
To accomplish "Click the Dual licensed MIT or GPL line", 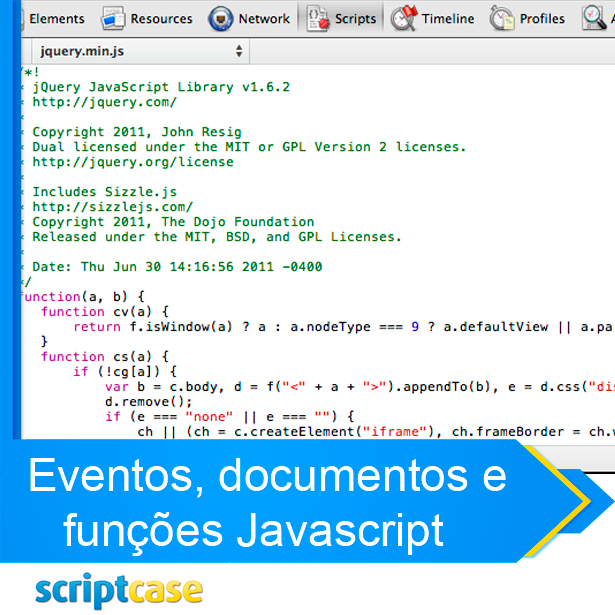I will tap(249, 147).
